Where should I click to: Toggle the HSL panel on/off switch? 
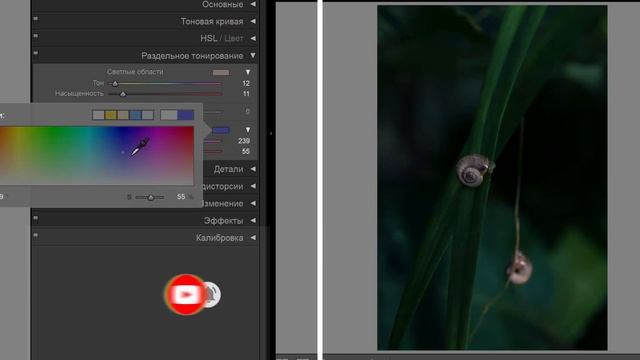click(36, 36)
